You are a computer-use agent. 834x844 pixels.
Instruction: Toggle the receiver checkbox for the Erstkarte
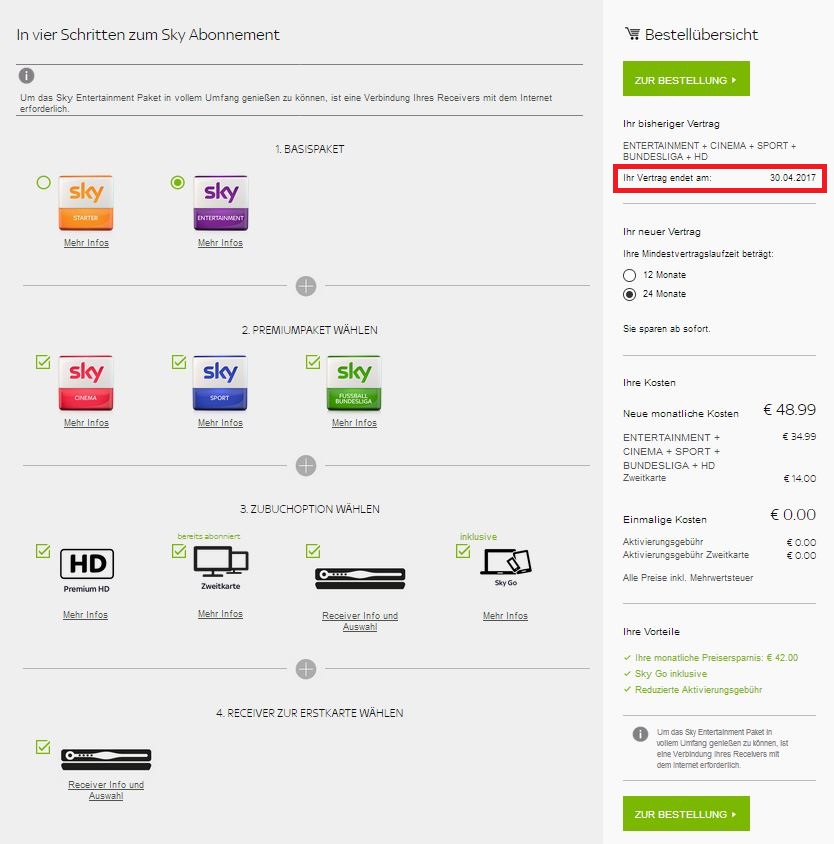point(43,747)
